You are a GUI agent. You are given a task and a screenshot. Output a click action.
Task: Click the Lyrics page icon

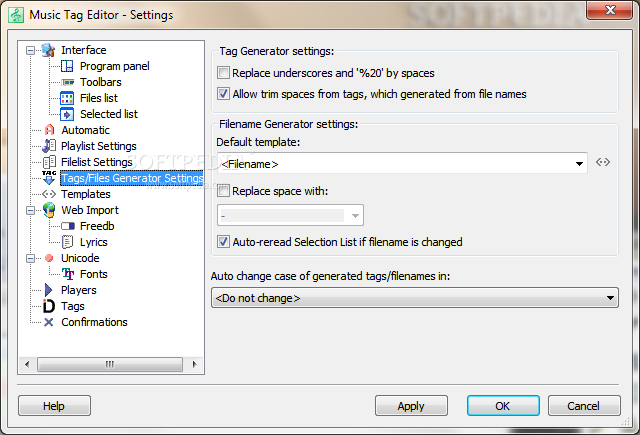point(67,242)
